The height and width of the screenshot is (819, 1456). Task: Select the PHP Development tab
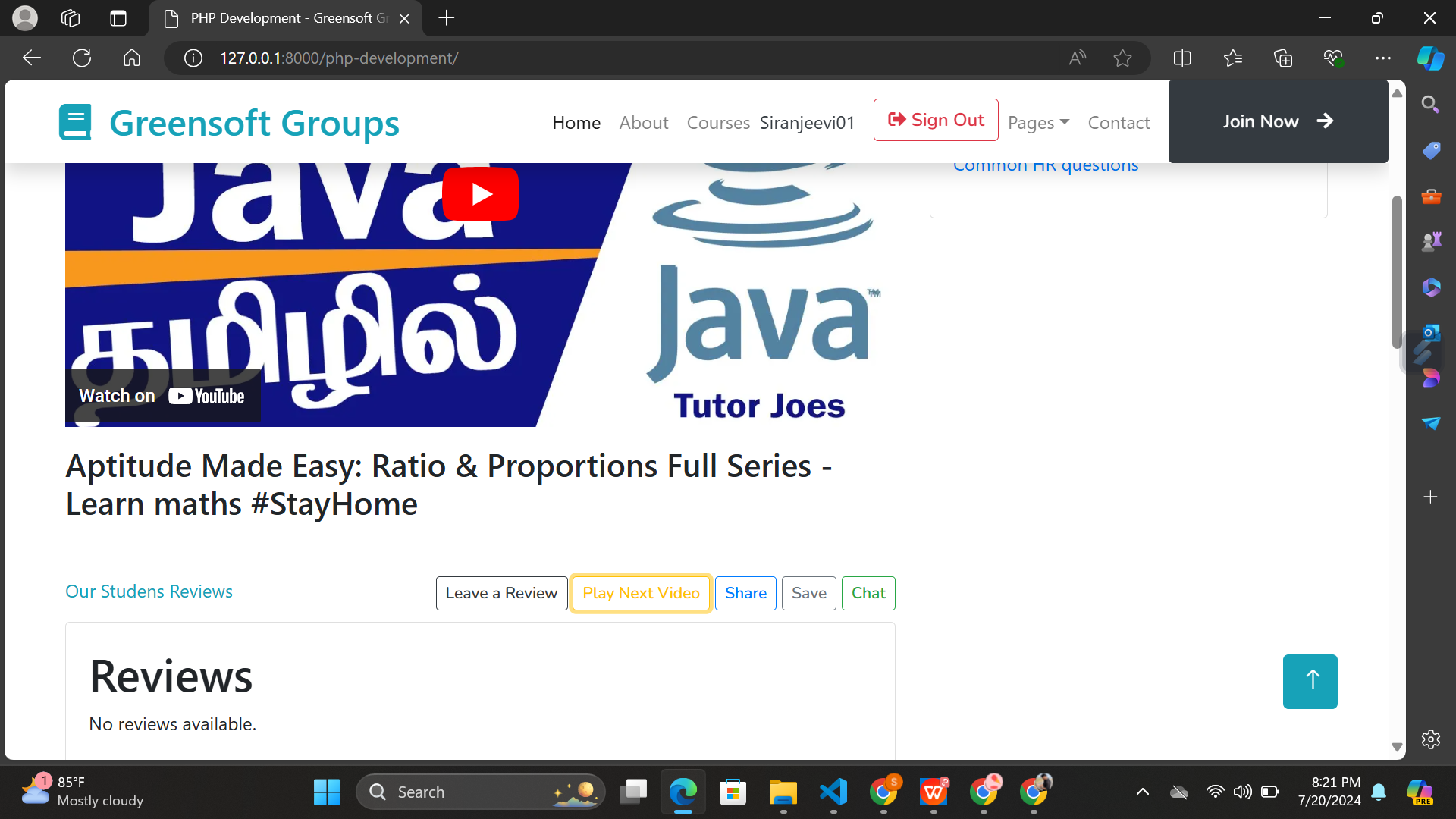[286, 18]
